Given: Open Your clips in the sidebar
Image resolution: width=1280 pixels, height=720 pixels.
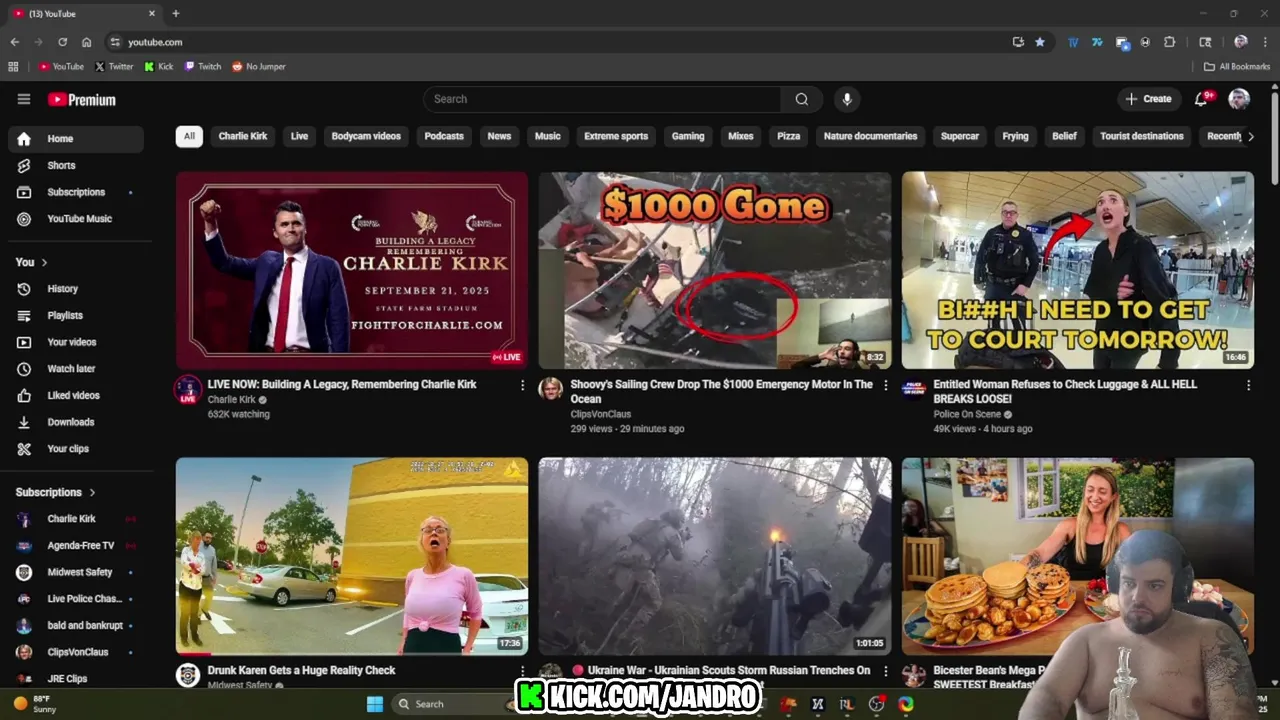Looking at the screenshot, I should (75, 449).
